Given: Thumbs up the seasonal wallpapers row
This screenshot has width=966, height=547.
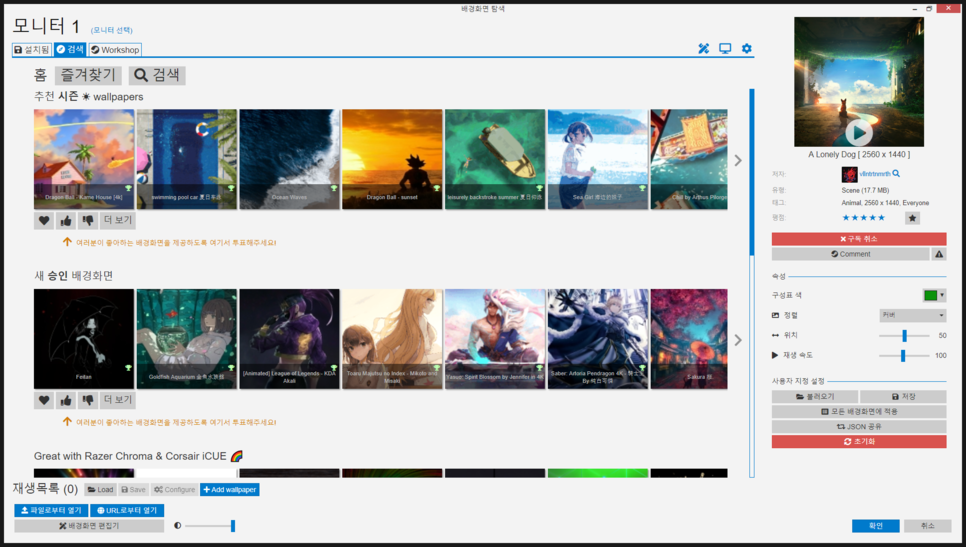Looking at the screenshot, I should coord(66,221).
